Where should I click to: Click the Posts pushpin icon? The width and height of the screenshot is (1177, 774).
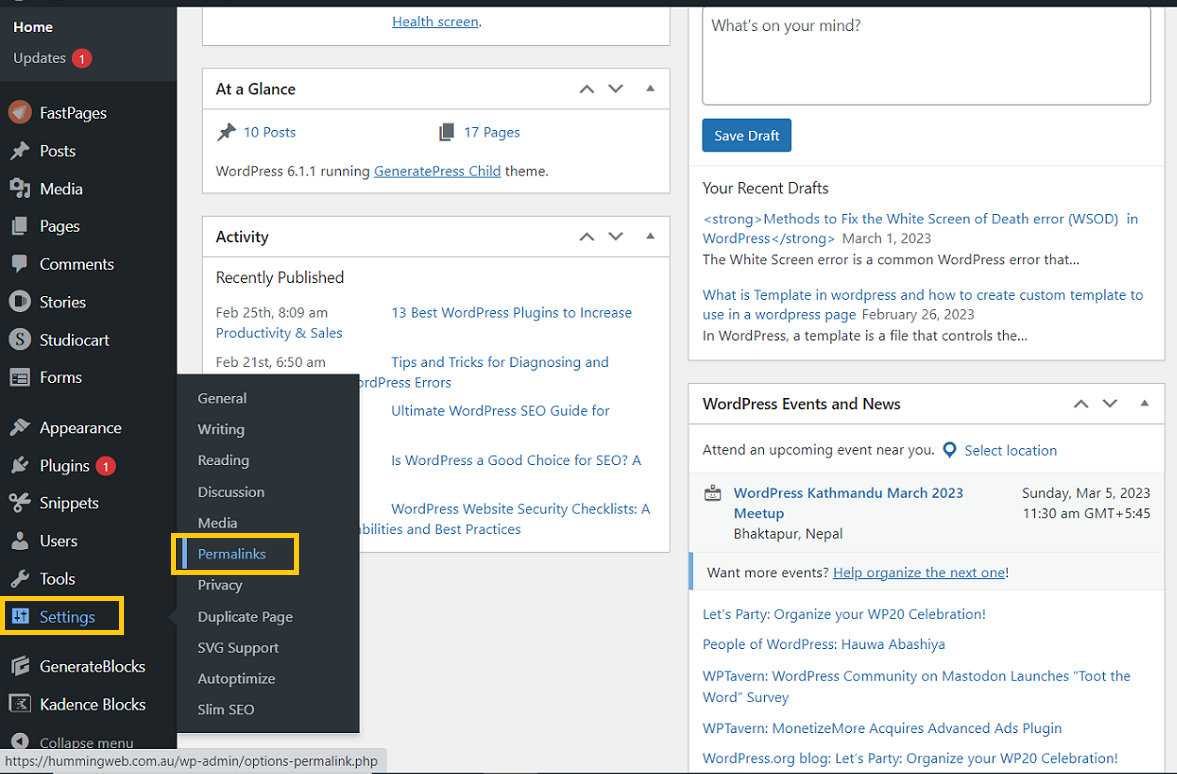[20, 151]
